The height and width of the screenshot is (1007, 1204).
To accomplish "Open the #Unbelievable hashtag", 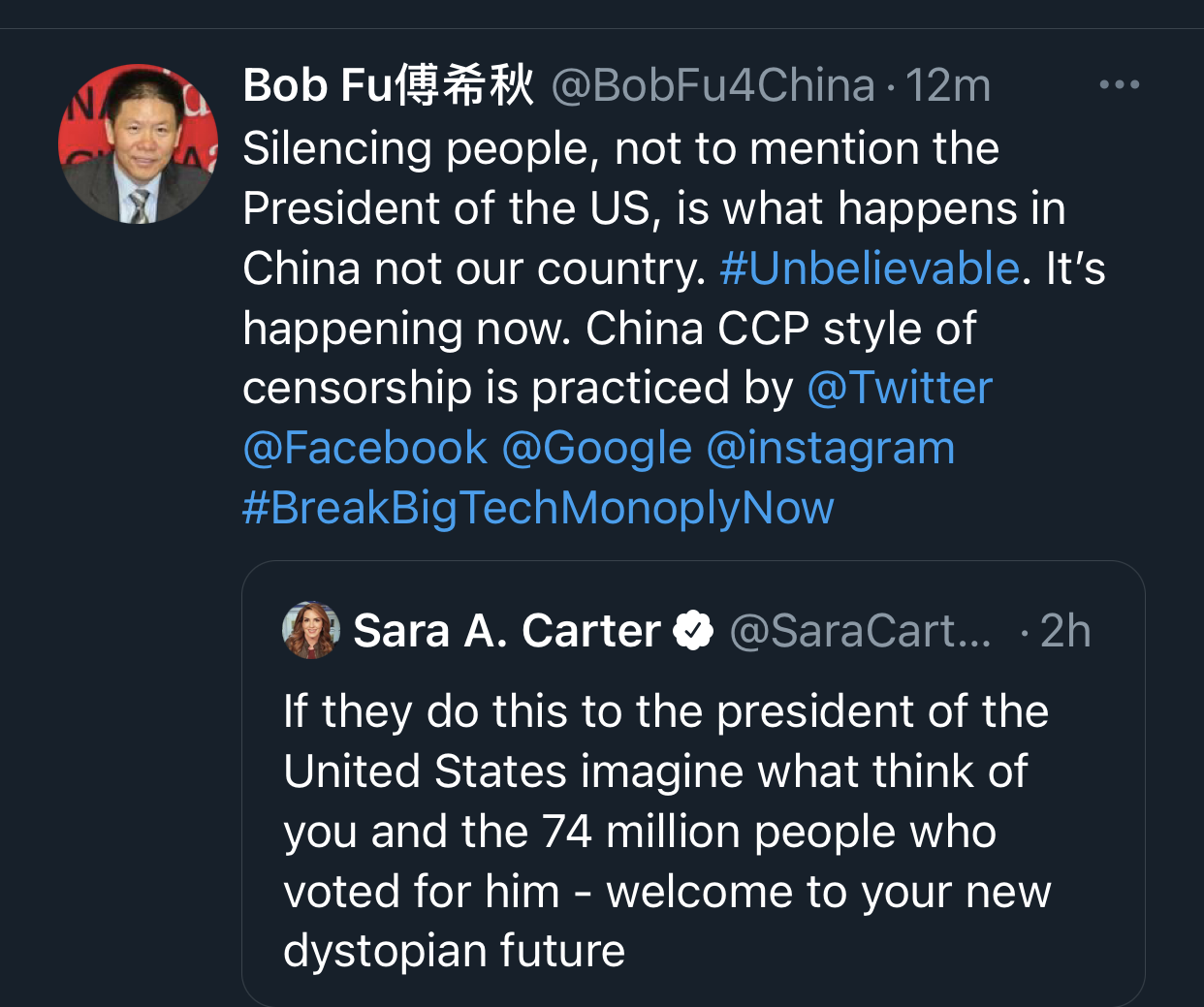I will [x=870, y=268].
